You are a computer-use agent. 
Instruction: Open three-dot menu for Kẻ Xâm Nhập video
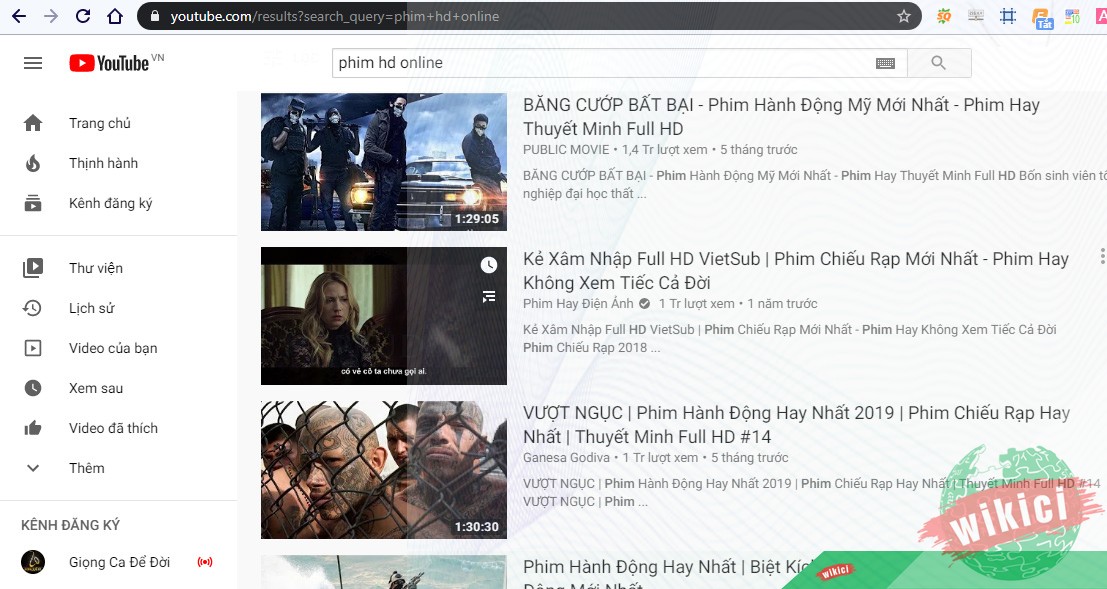coord(1101,256)
